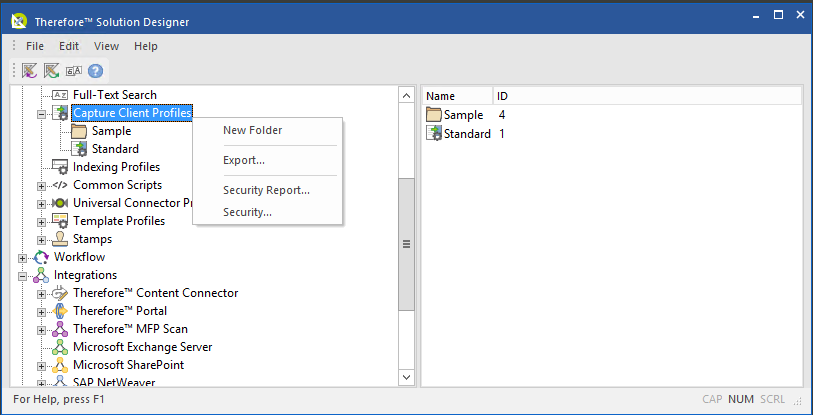Click the Therefore MFP Scan icon

[61, 329]
